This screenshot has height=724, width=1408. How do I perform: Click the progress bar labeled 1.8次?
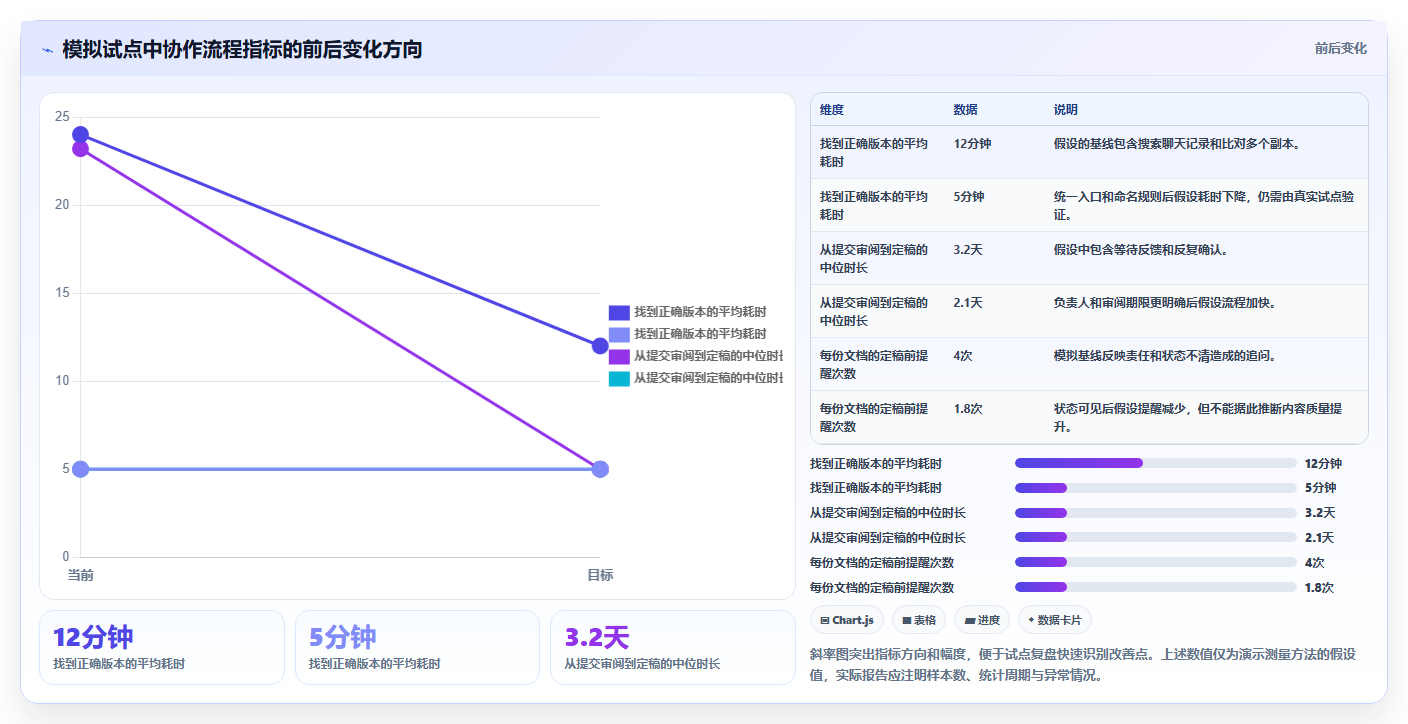(1155, 588)
